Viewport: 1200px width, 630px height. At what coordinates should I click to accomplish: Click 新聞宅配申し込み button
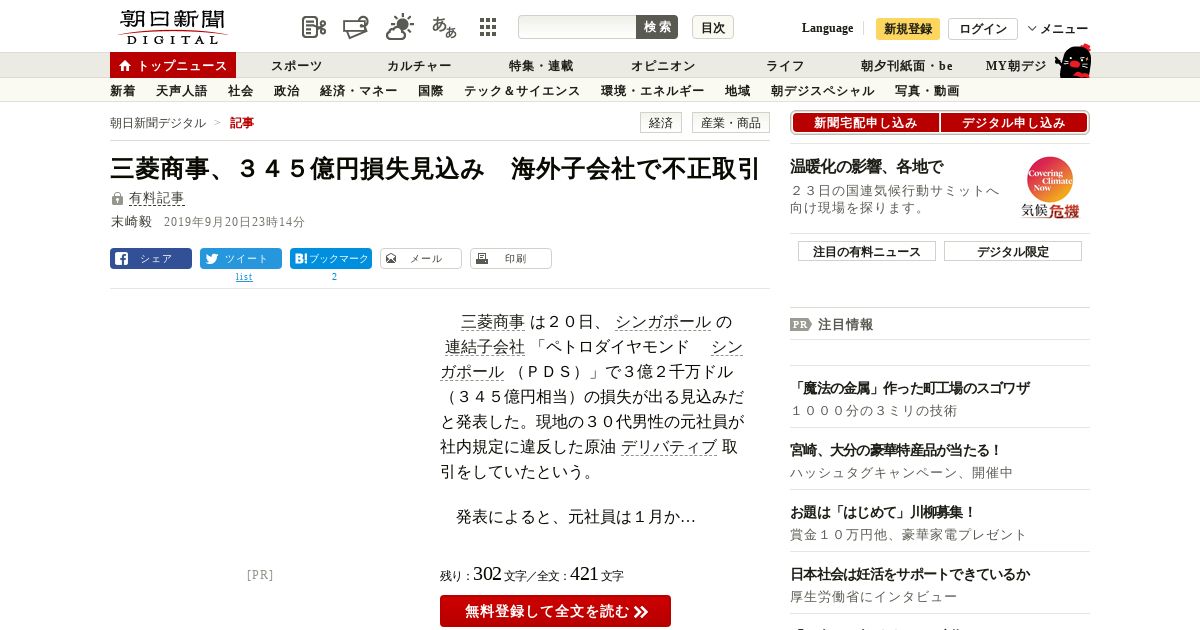pos(866,122)
